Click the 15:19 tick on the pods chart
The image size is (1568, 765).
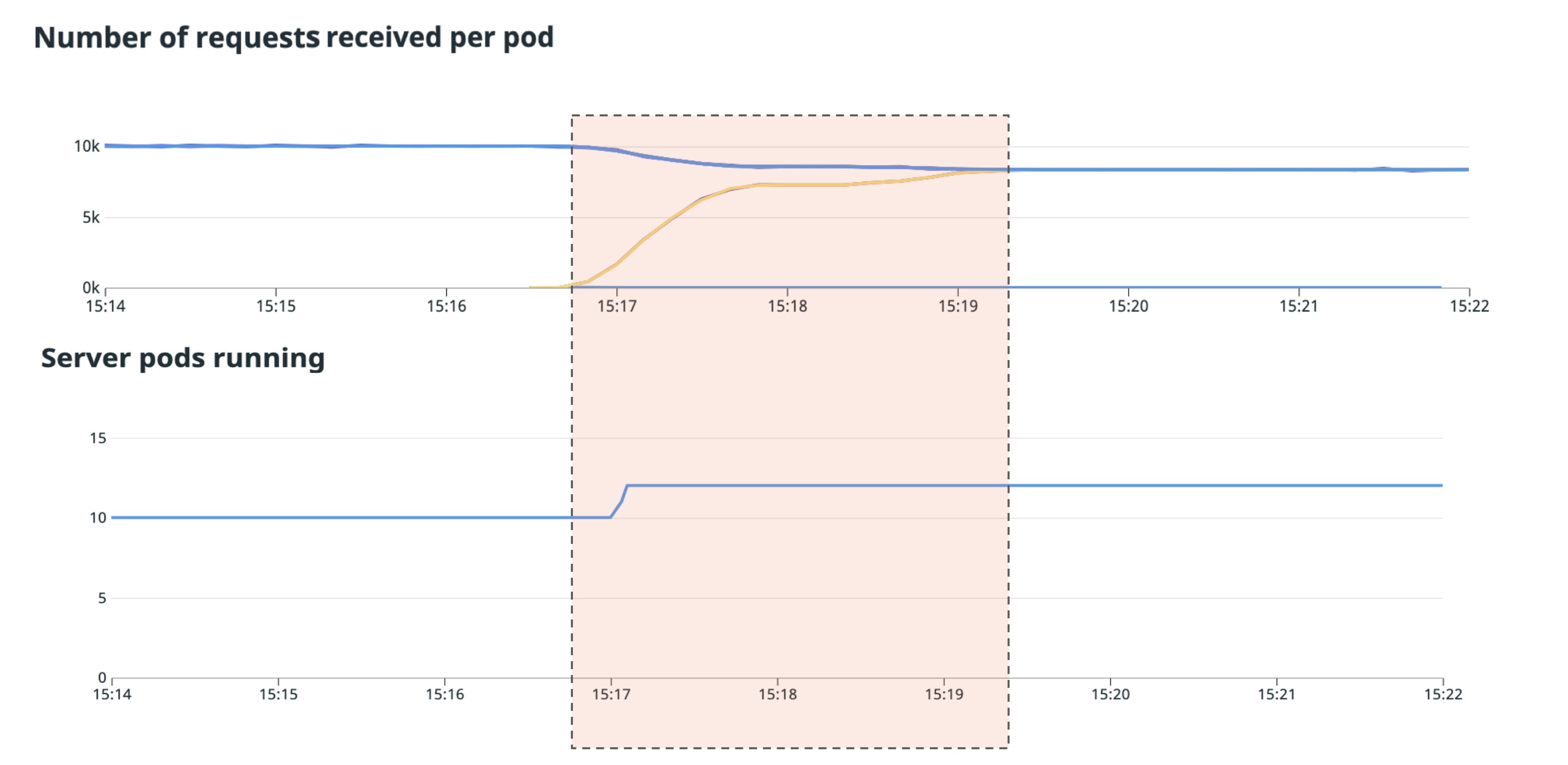click(x=944, y=694)
